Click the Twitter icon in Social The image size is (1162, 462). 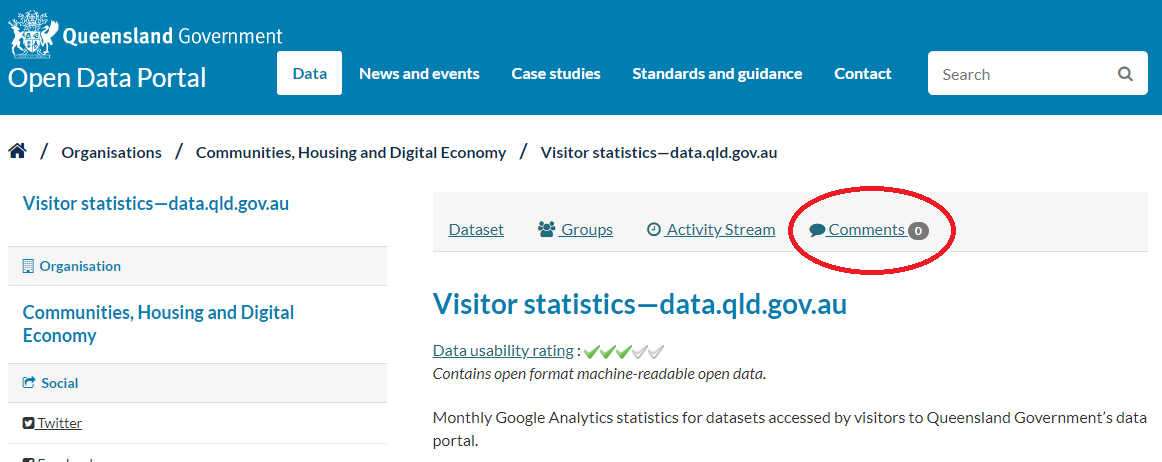(28, 423)
